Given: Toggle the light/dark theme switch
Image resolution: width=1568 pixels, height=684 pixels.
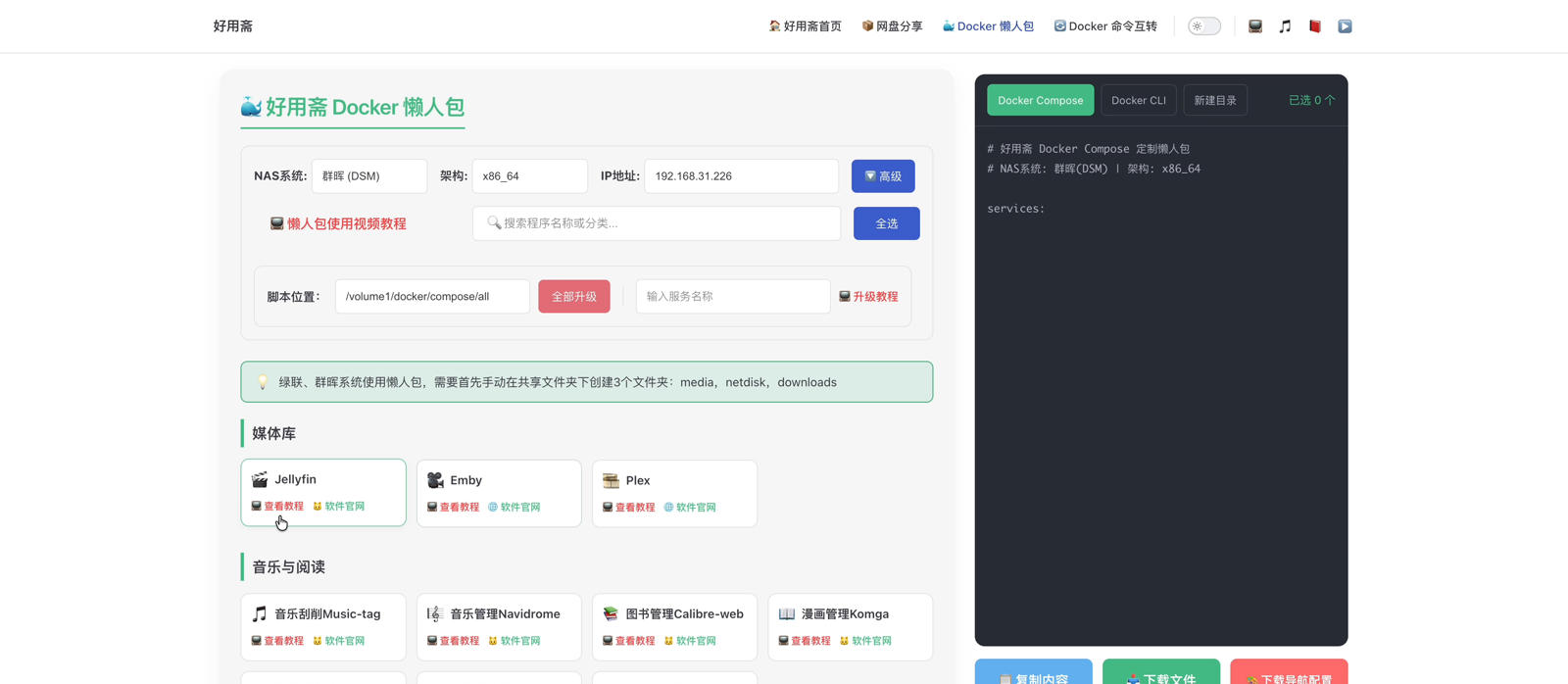Looking at the screenshot, I should [x=1204, y=26].
